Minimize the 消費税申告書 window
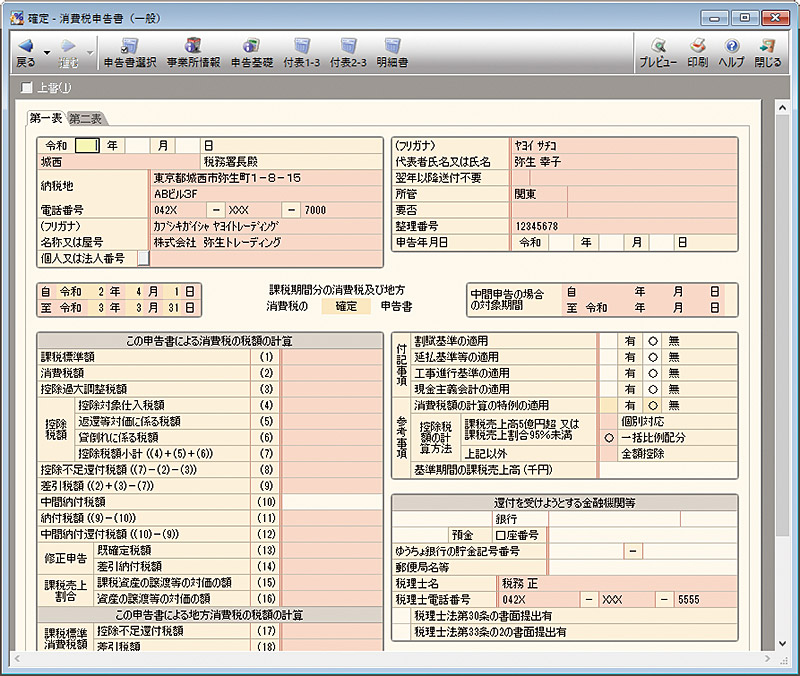The image size is (800, 676). coord(714,18)
